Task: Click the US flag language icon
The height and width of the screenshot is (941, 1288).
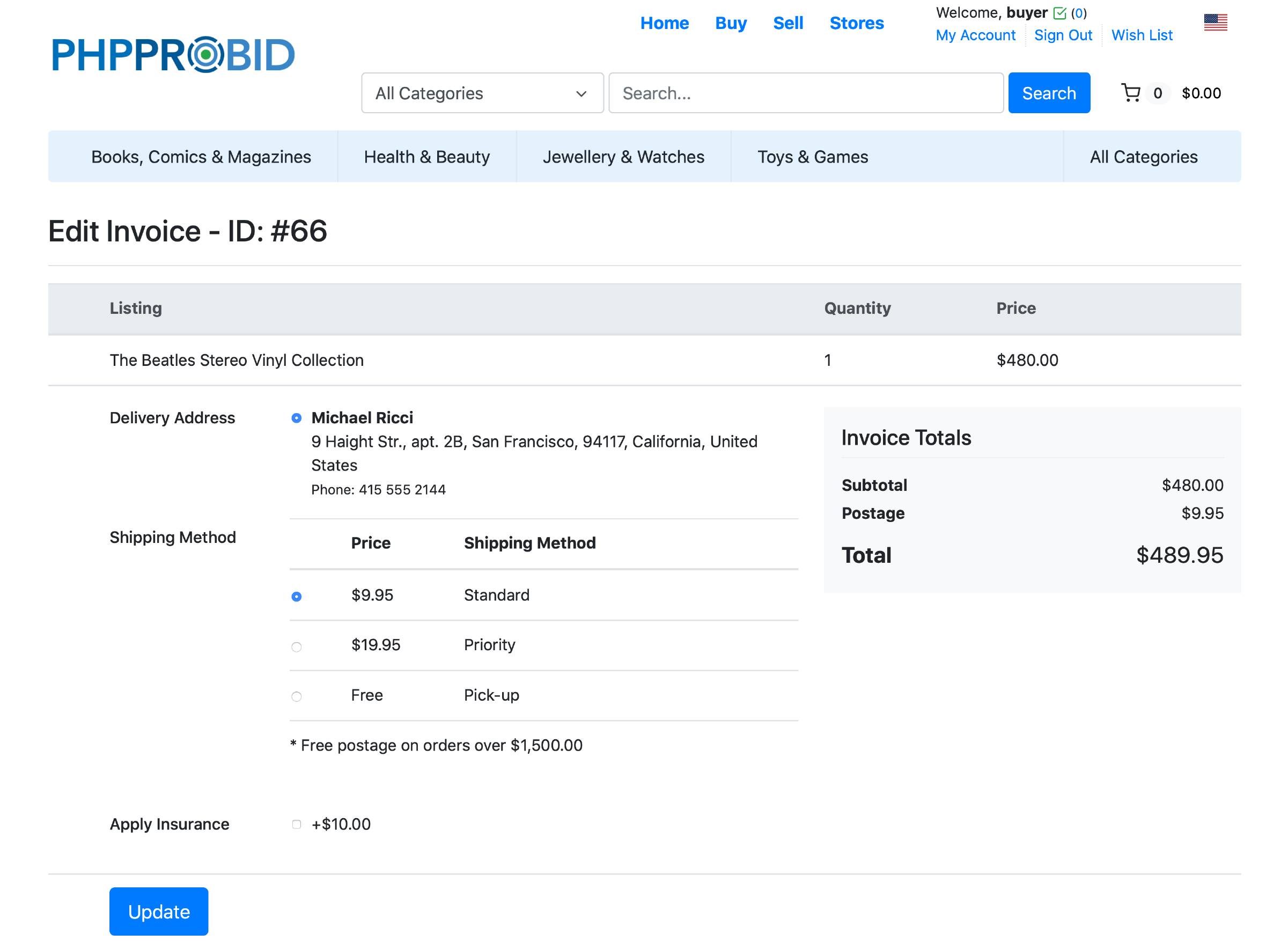Action: pyautogui.click(x=1215, y=23)
